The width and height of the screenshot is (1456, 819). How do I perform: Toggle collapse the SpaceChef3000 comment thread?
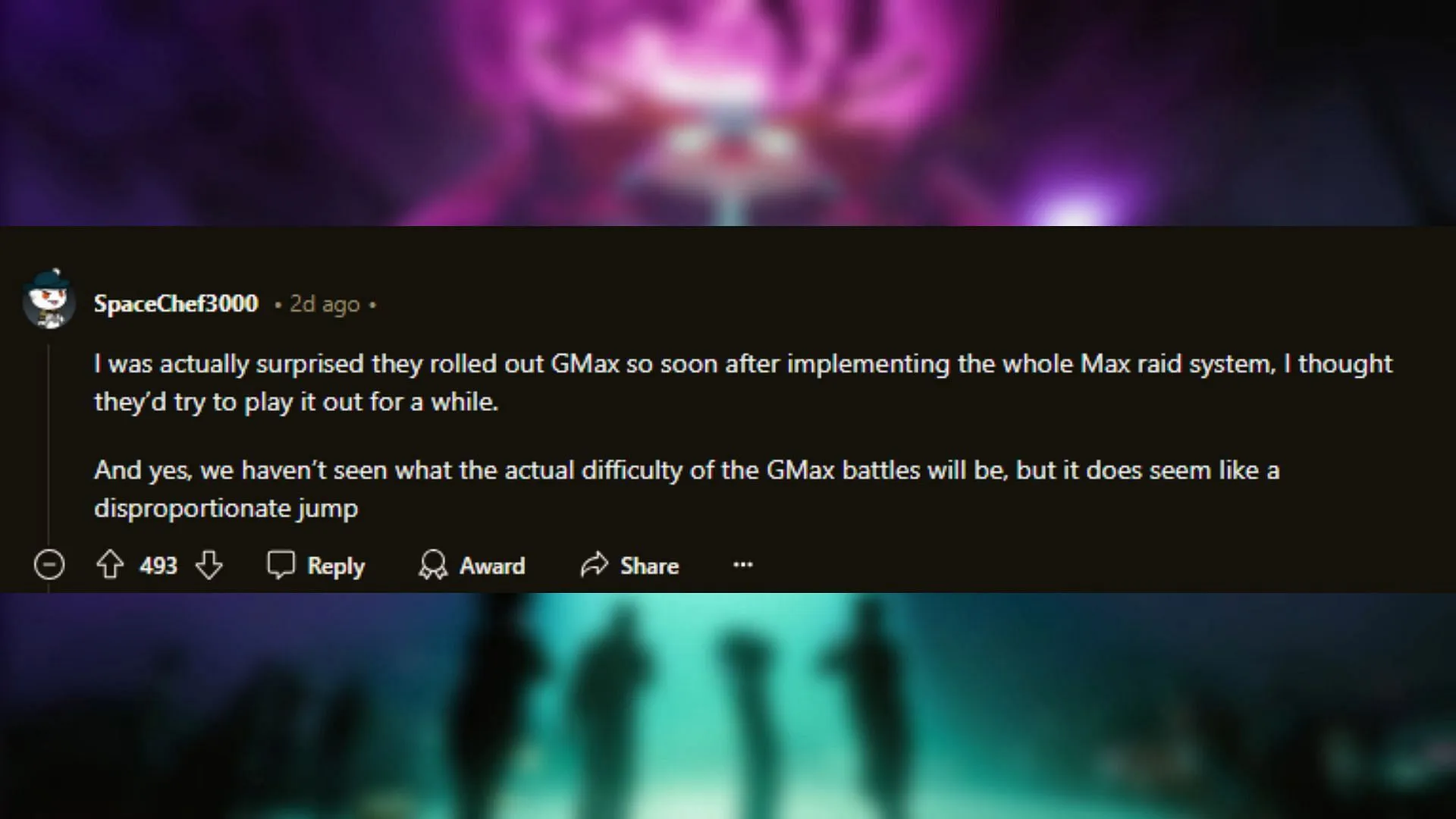point(49,565)
